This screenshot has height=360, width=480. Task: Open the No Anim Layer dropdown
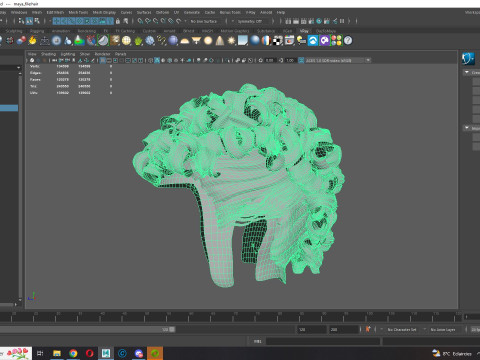[x=443, y=329]
